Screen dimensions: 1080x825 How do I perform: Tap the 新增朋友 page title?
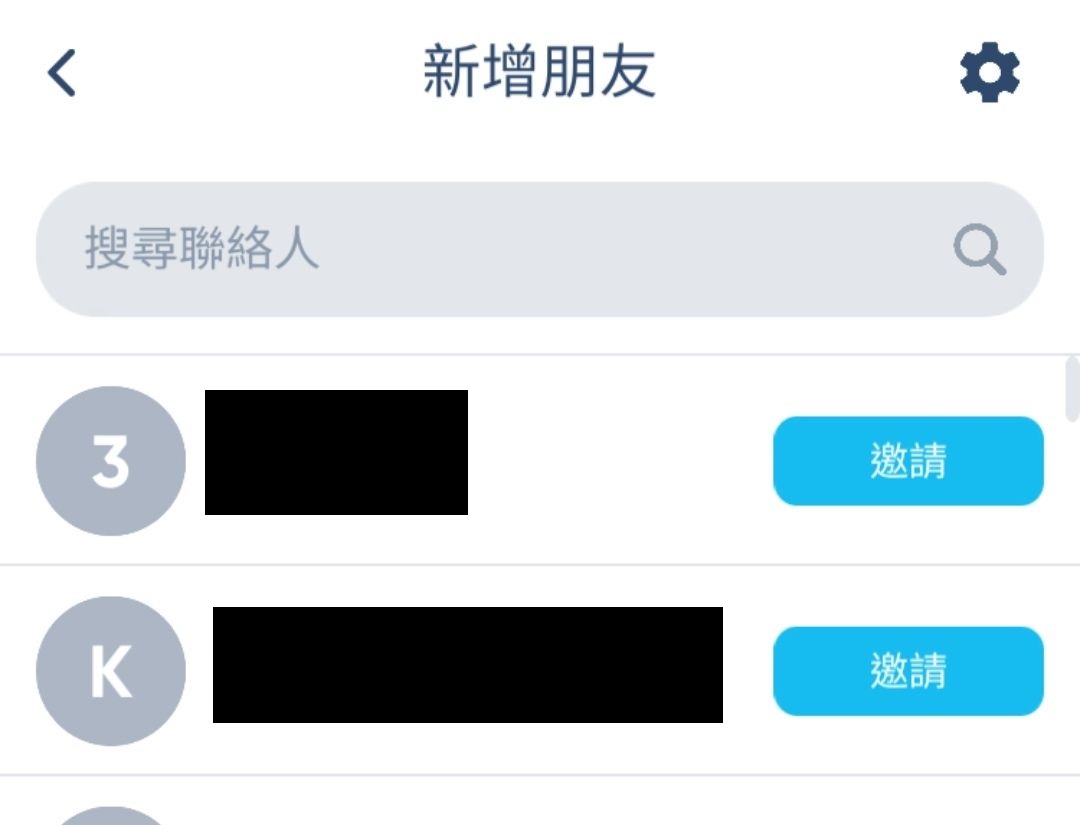(539, 74)
